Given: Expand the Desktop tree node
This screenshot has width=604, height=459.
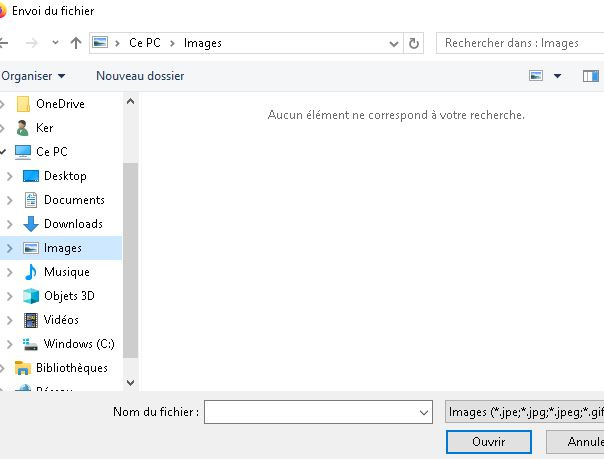Looking at the screenshot, I should click(x=10, y=176).
